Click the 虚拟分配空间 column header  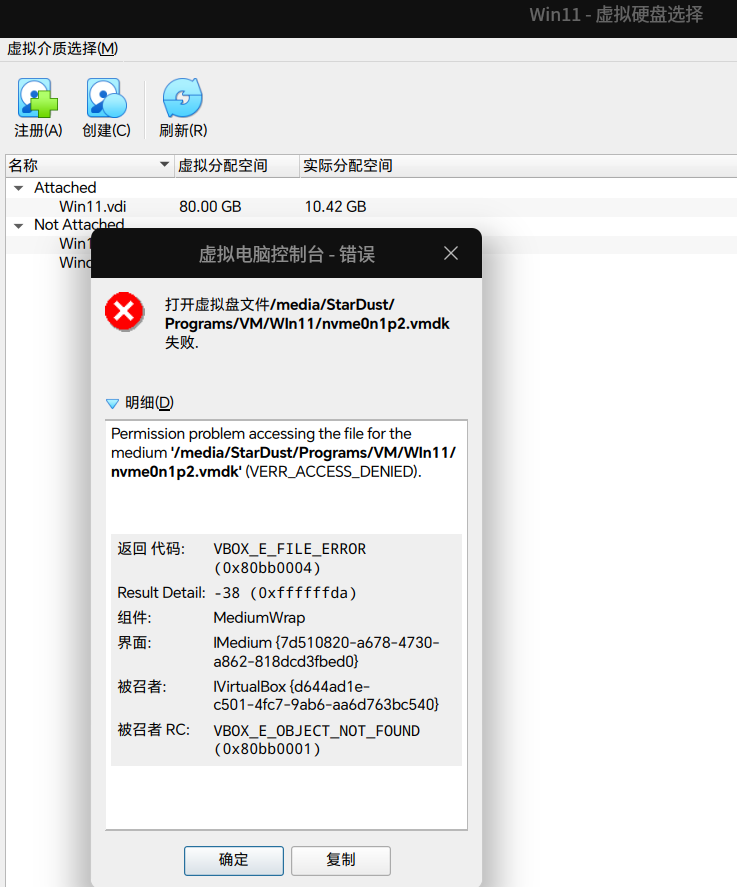pyautogui.click(x=237, y=165)
